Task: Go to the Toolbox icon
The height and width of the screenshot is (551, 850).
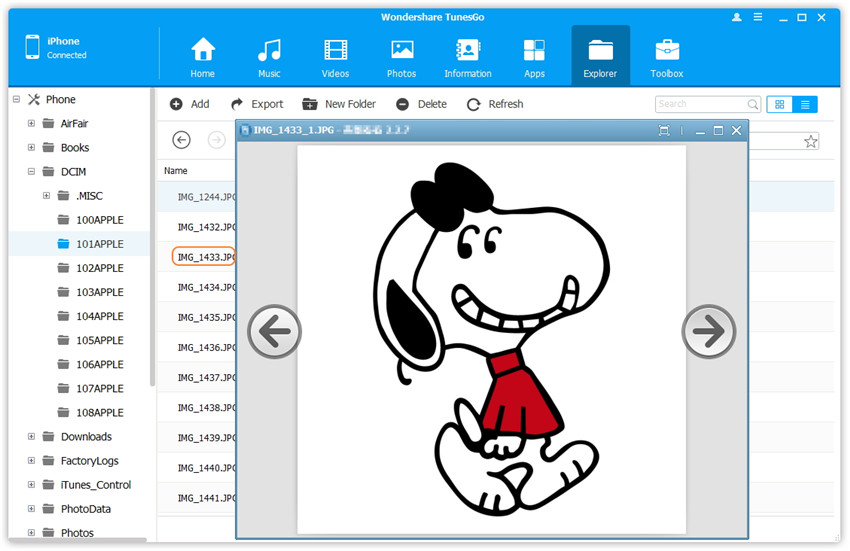Action: (667, 50)
